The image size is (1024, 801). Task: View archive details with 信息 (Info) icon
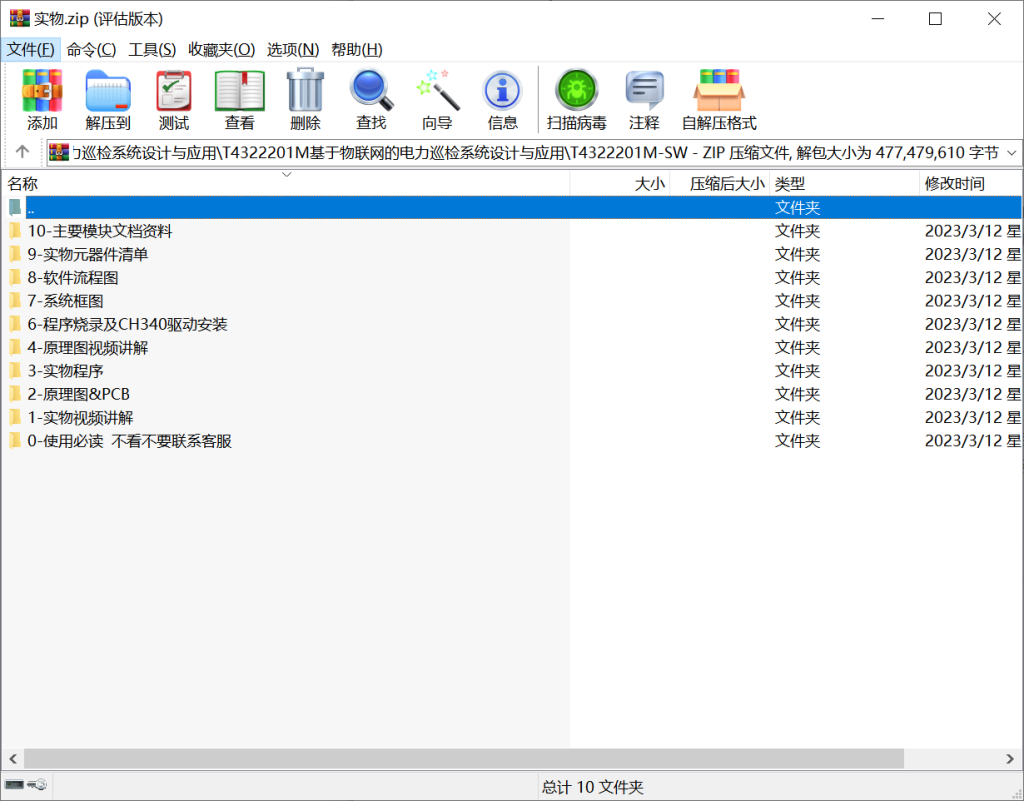(502, 97)
